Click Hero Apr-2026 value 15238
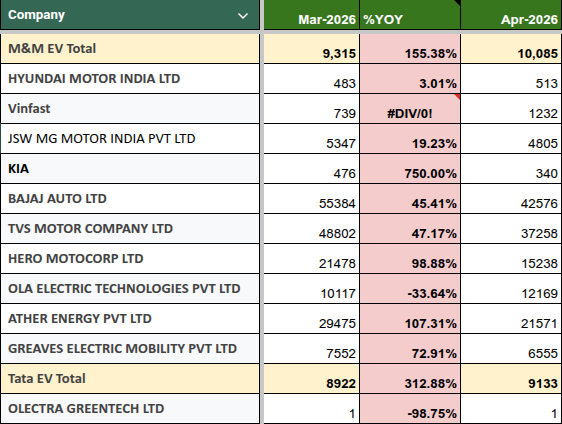Image resolution: width=562 pixels, height=424 pixels. tap(511, 259)
